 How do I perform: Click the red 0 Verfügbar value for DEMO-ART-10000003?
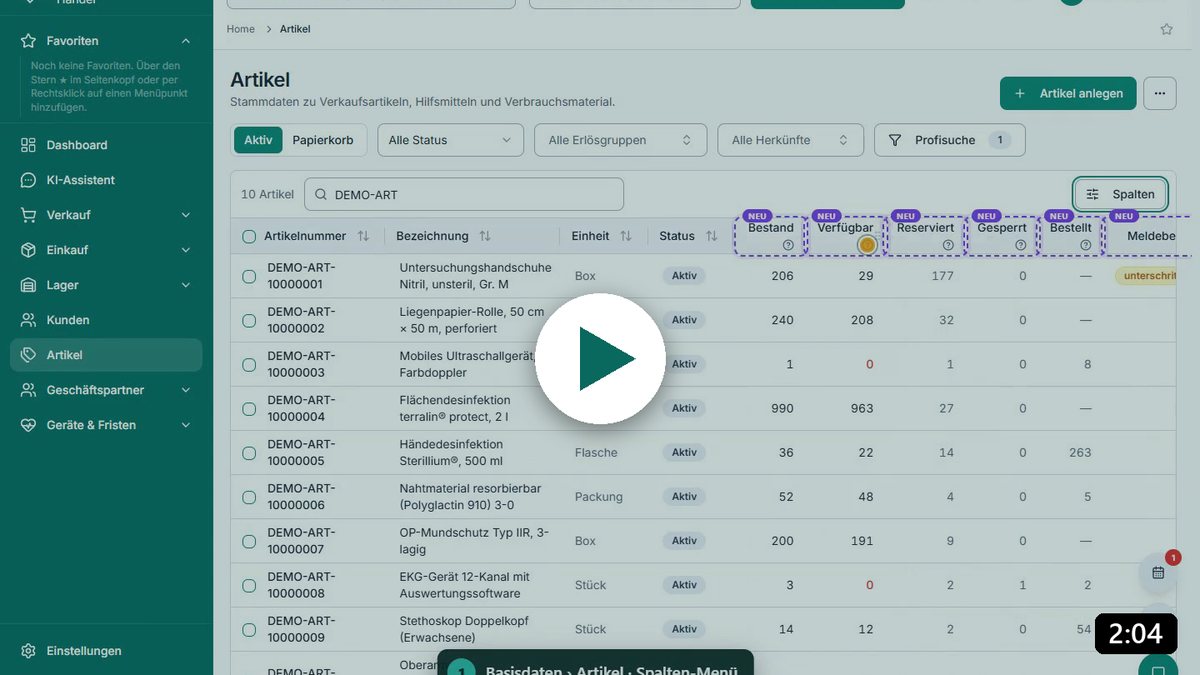click(870, 365)
